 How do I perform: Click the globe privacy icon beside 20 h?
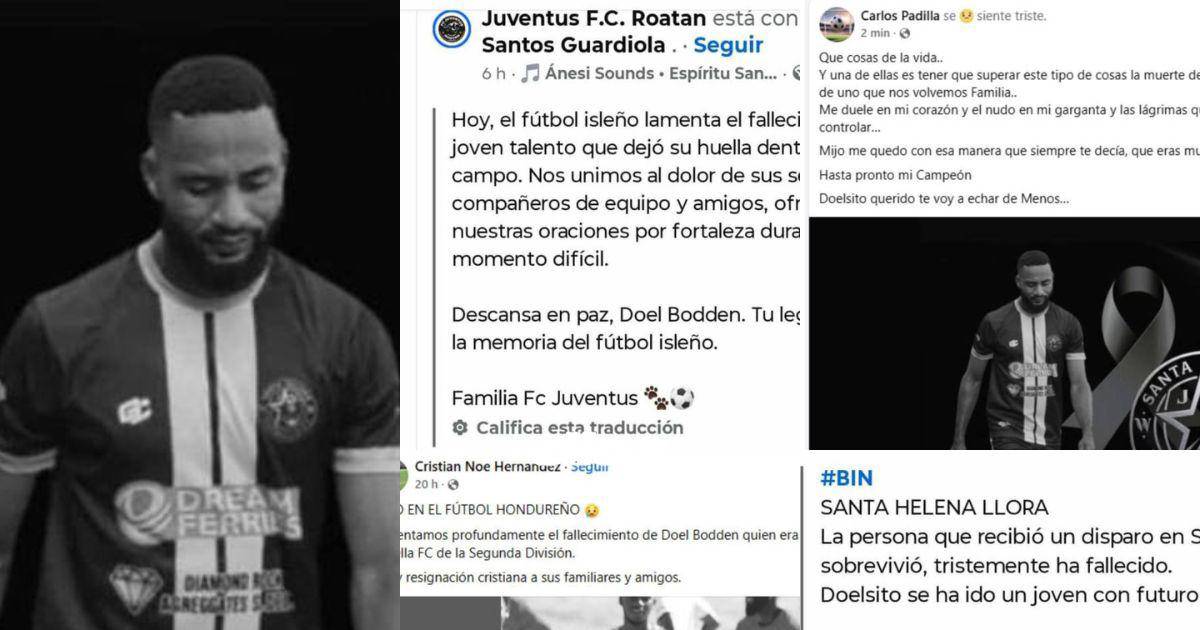point(454,485)
